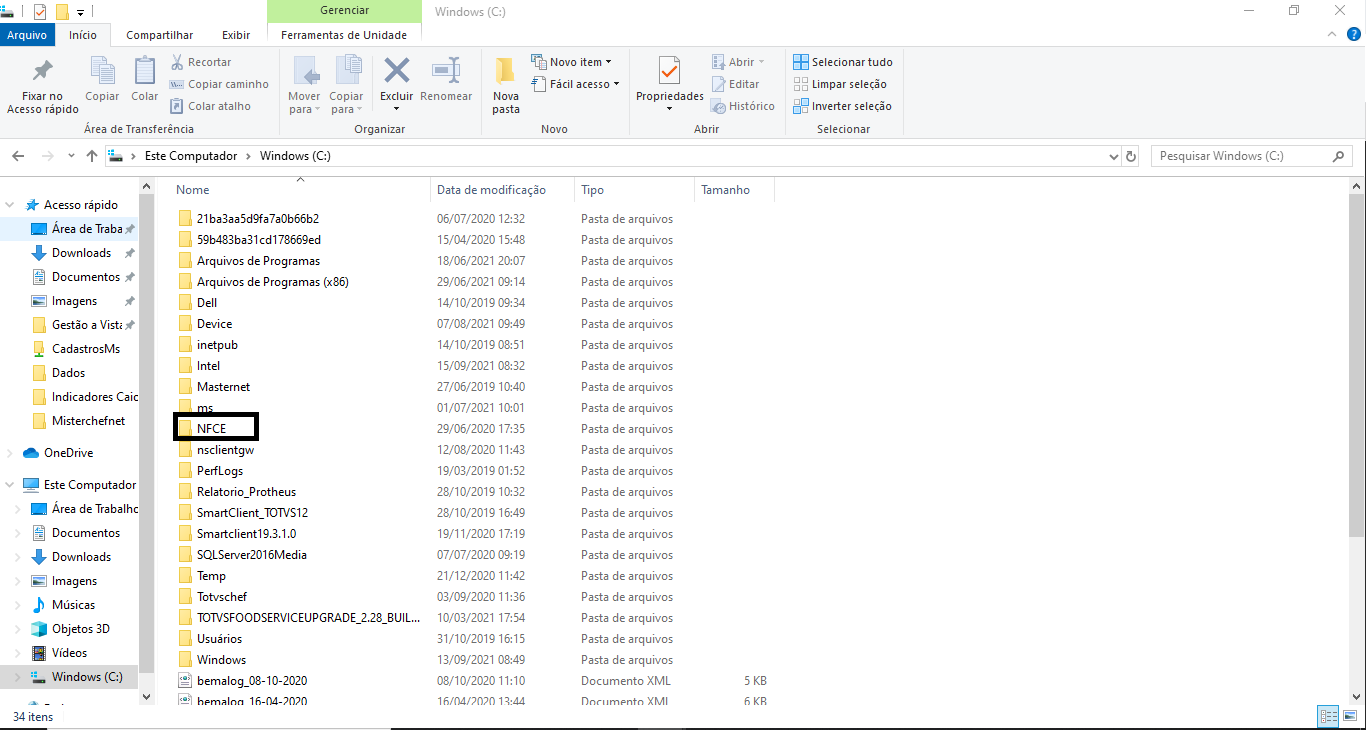Sort by the Nome column header
The image size is (1366, 731).
point(300,190)
